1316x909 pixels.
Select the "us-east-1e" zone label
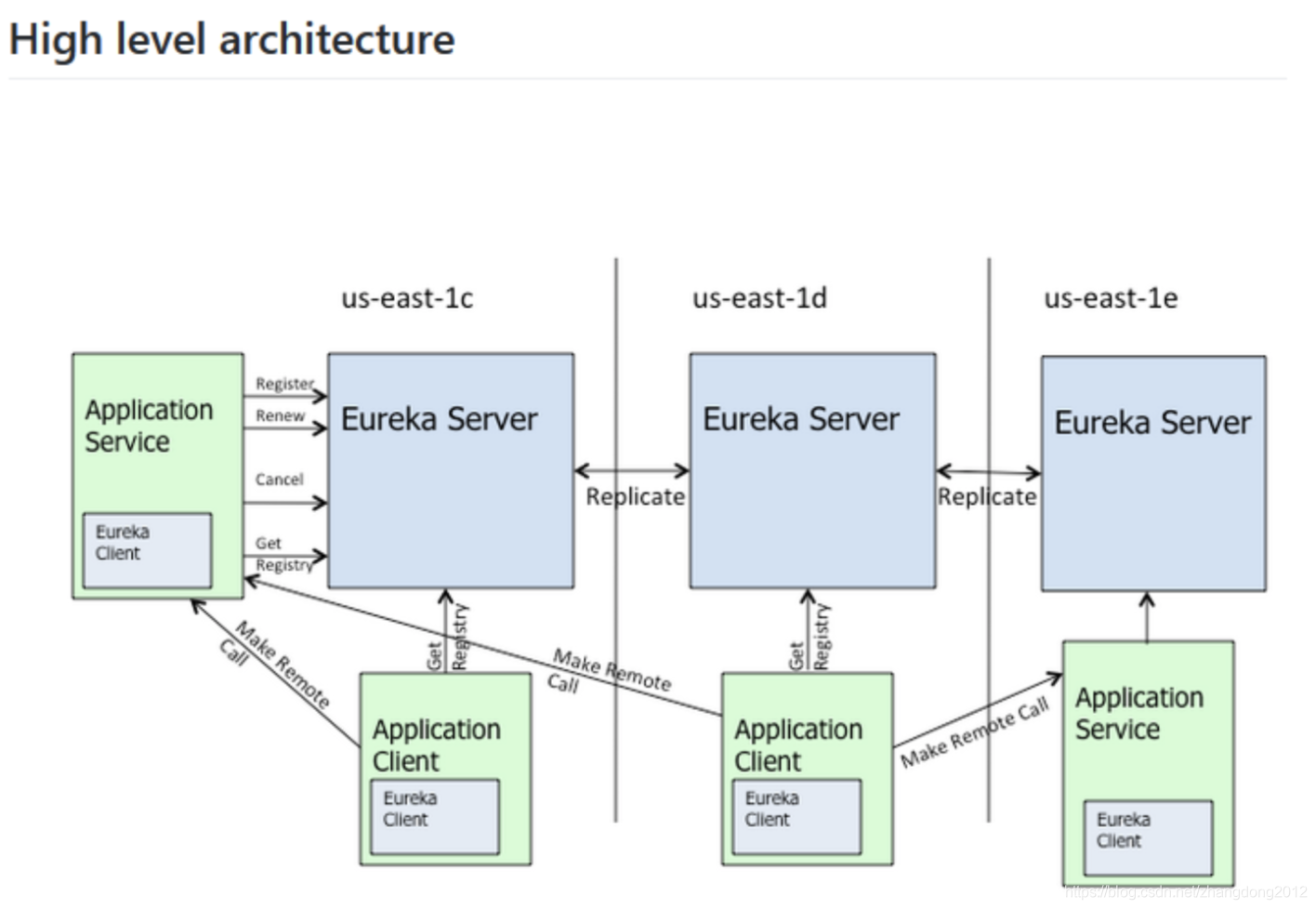(x=1111, y=298)
